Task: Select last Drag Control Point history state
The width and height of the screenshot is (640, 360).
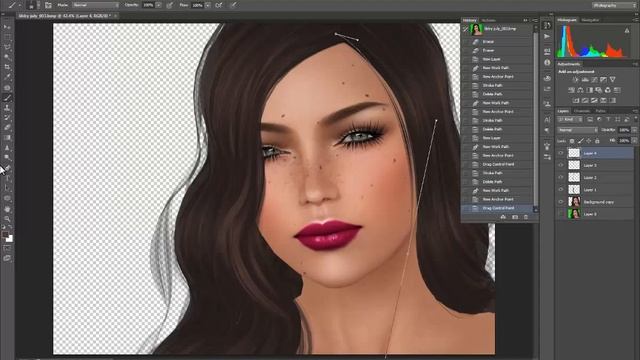Action: tap(497, 208)
